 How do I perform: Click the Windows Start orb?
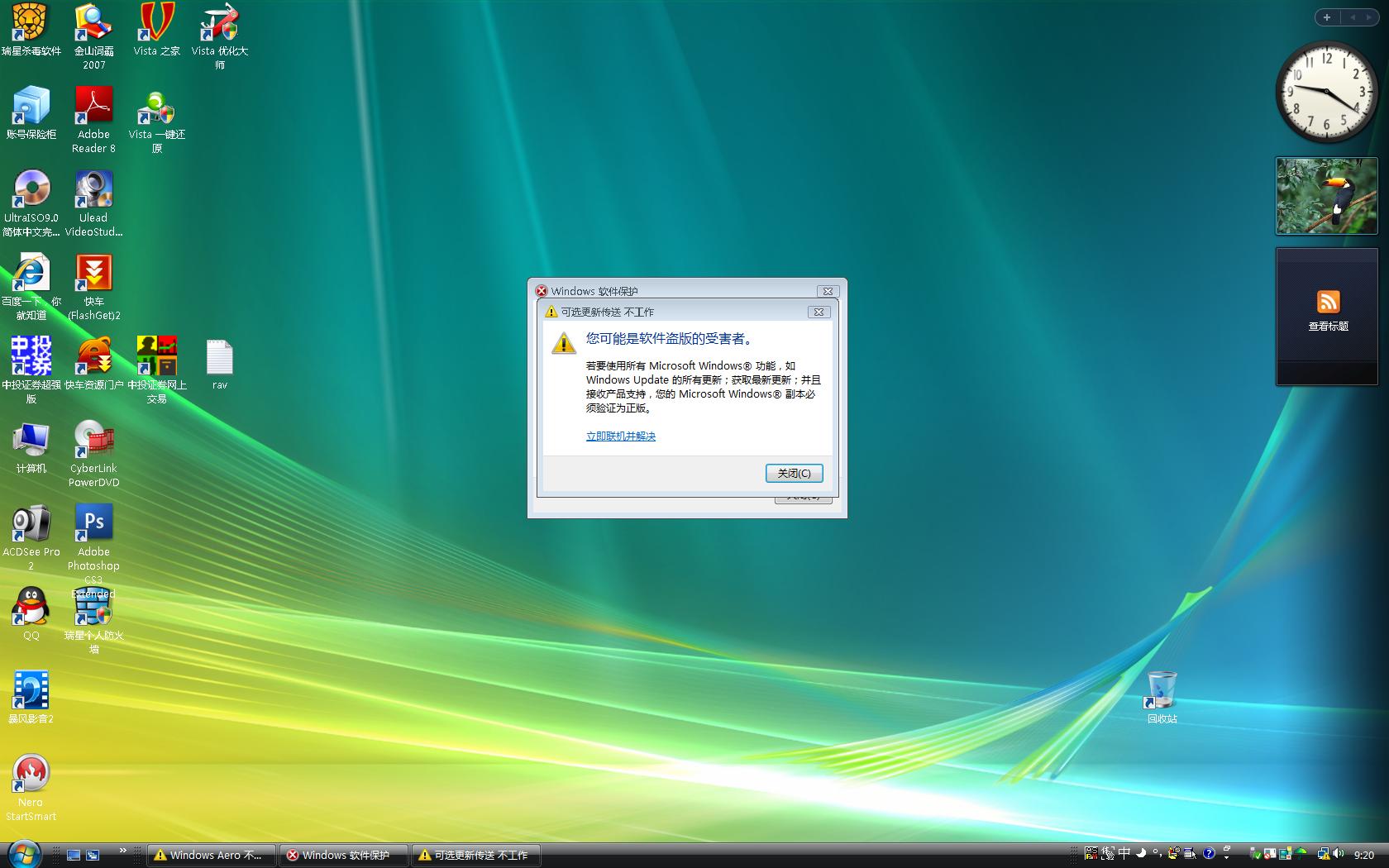(23, 854)
